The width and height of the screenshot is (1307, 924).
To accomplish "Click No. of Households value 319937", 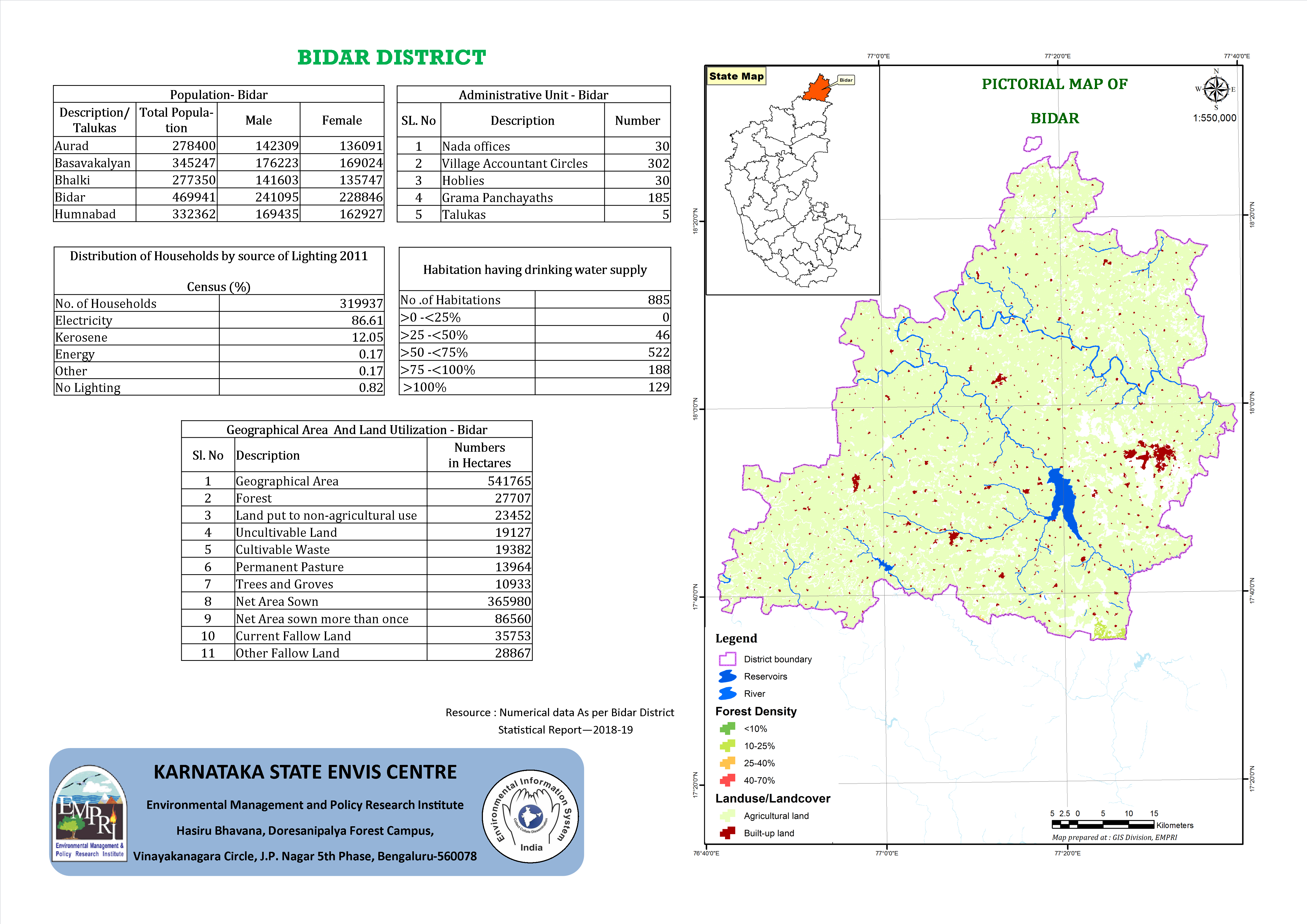I will 361,303.
